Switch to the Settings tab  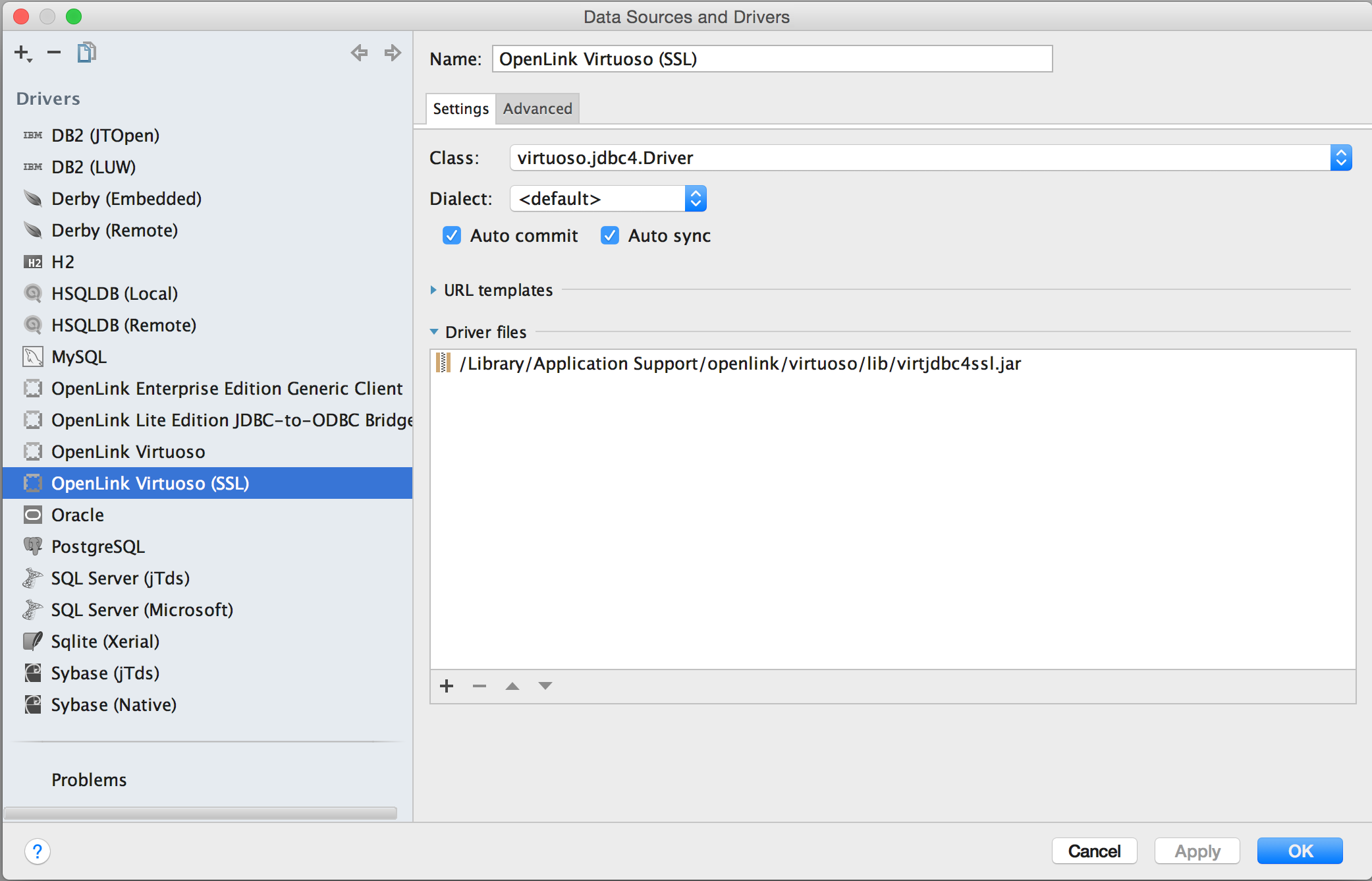tap(461, 109)
